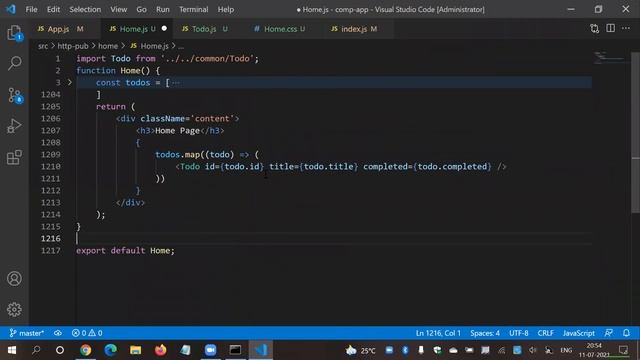Open the src breadcrumb dropdown

(x=43, y=46)
